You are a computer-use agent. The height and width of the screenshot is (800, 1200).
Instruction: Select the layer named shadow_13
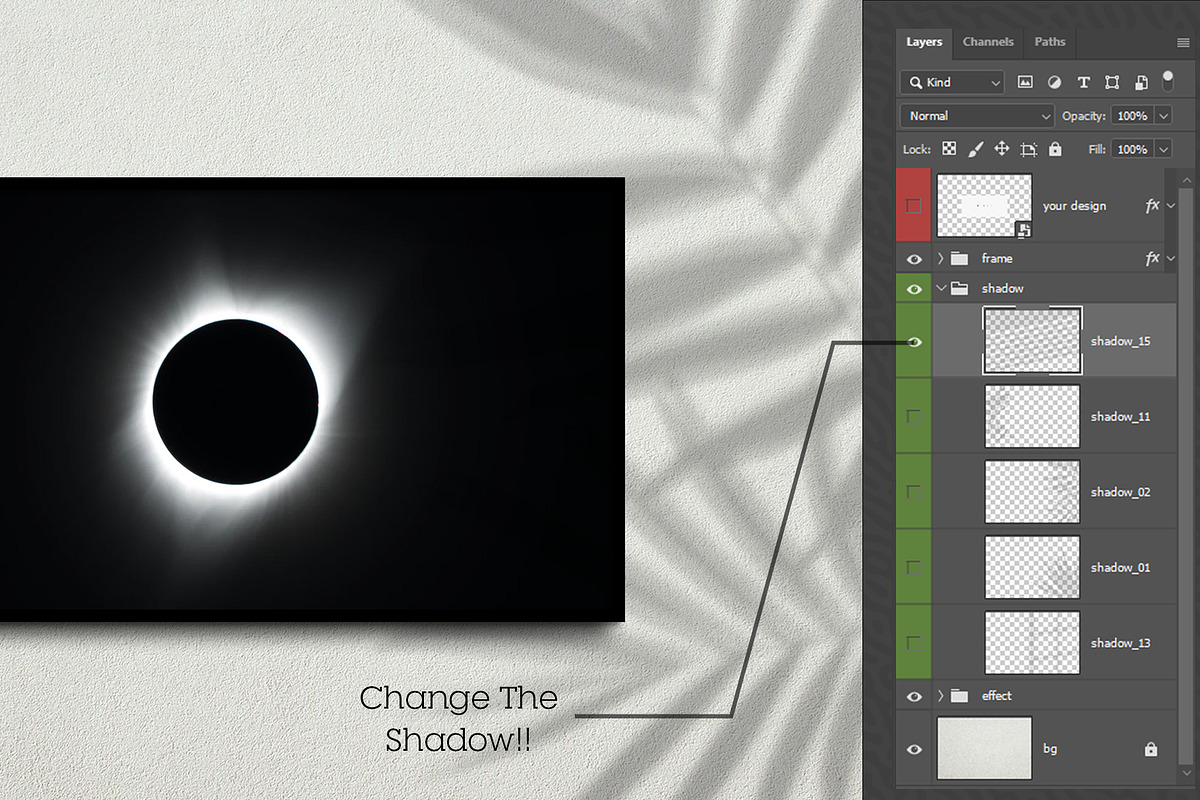coord(1120,643)
